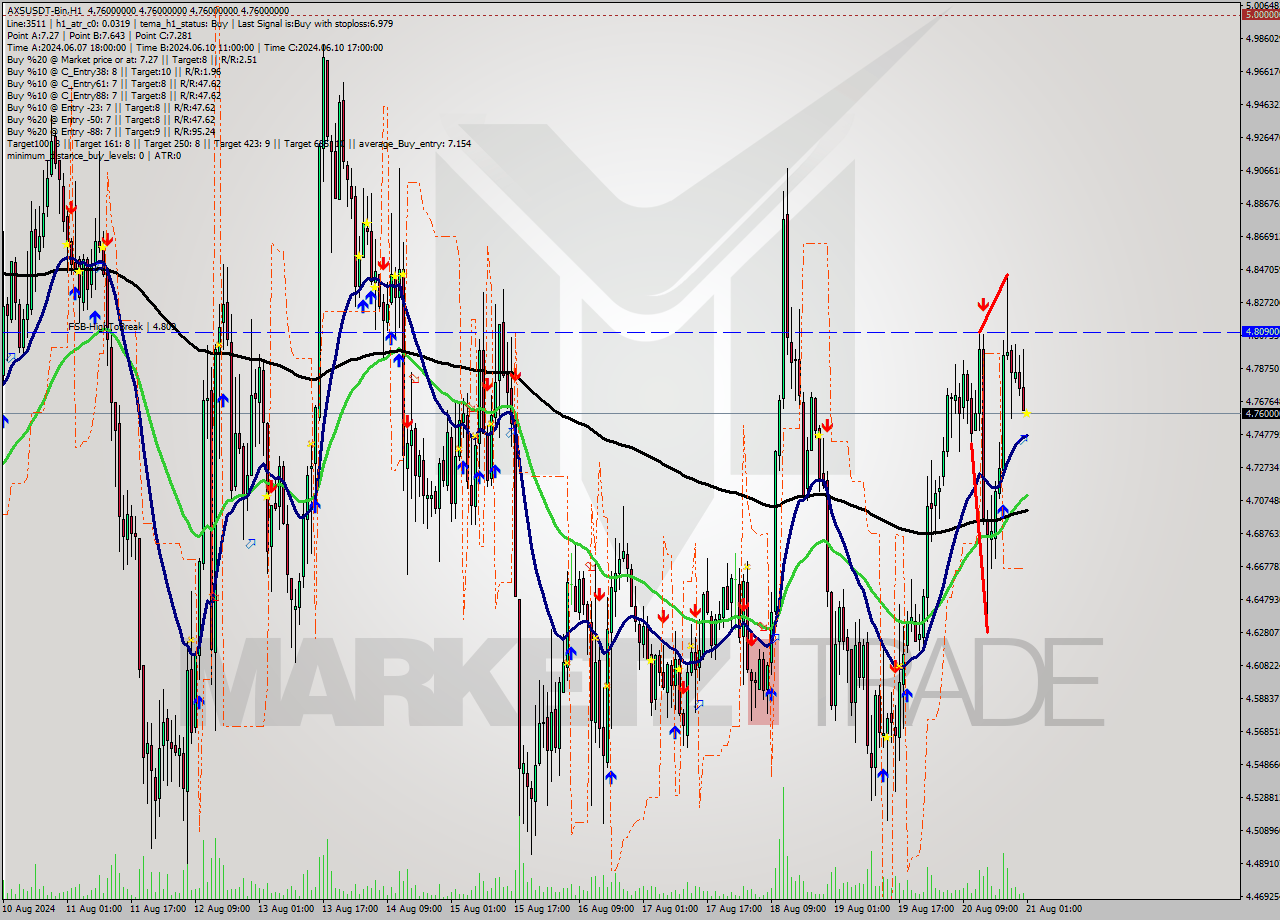This screenshot has height=920, width=1280.
Task: Click the 4.60822 price axis label
Action: pos(1261,665)
